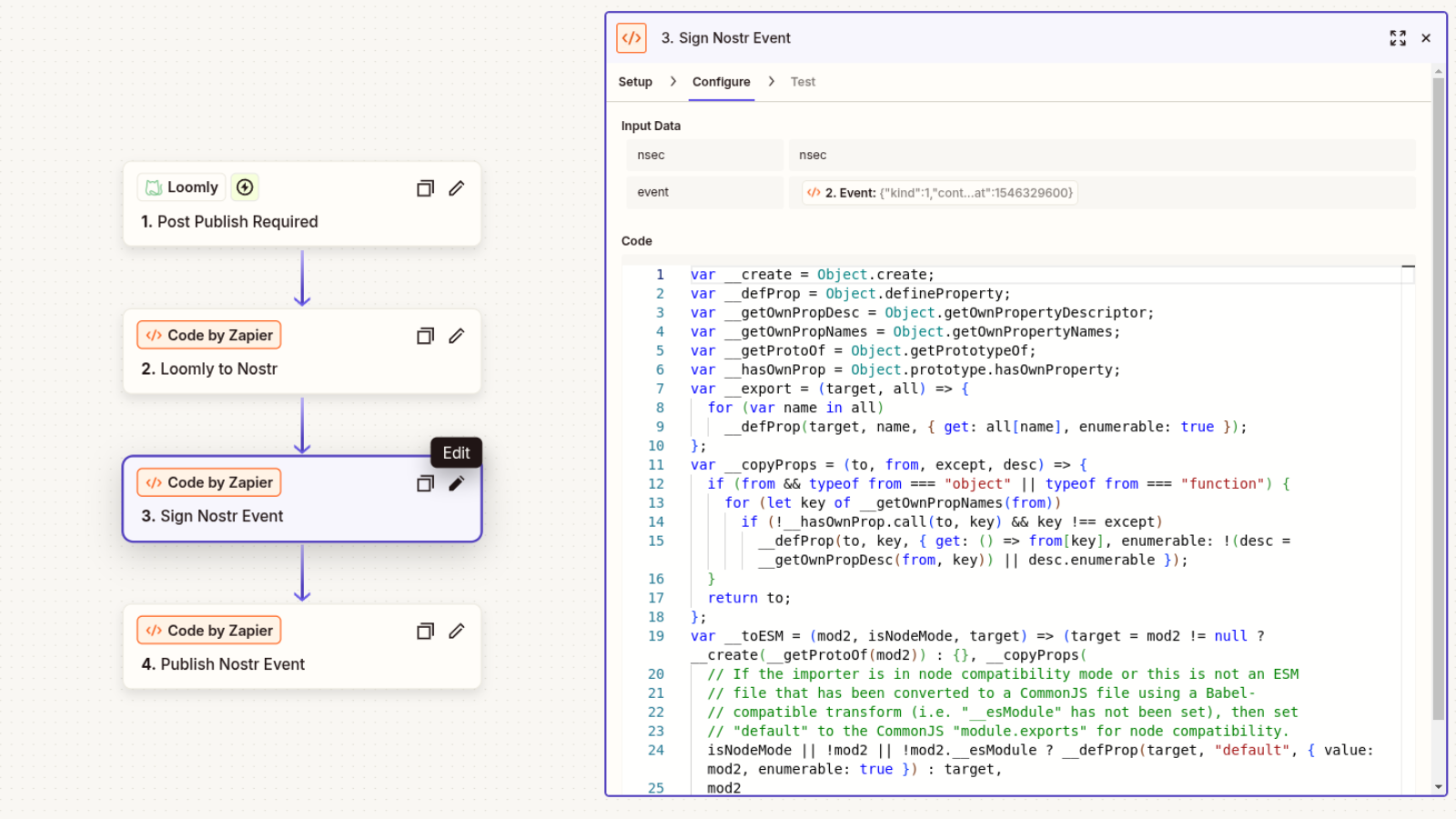Screen dimensions: 1456x819
Task: Click Code by Zapier badge in step 2
Action: pyautogui.click(x=209, y=335)
